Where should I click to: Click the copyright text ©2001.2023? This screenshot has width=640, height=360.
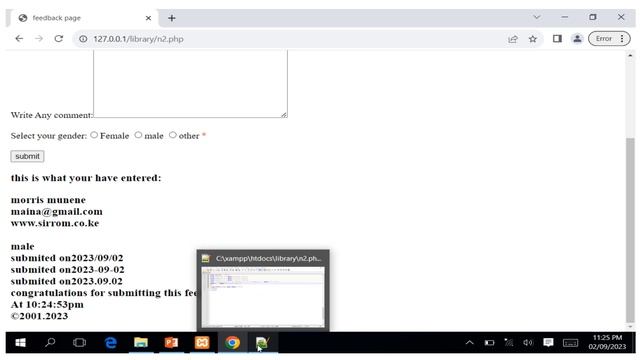[39, 316]
